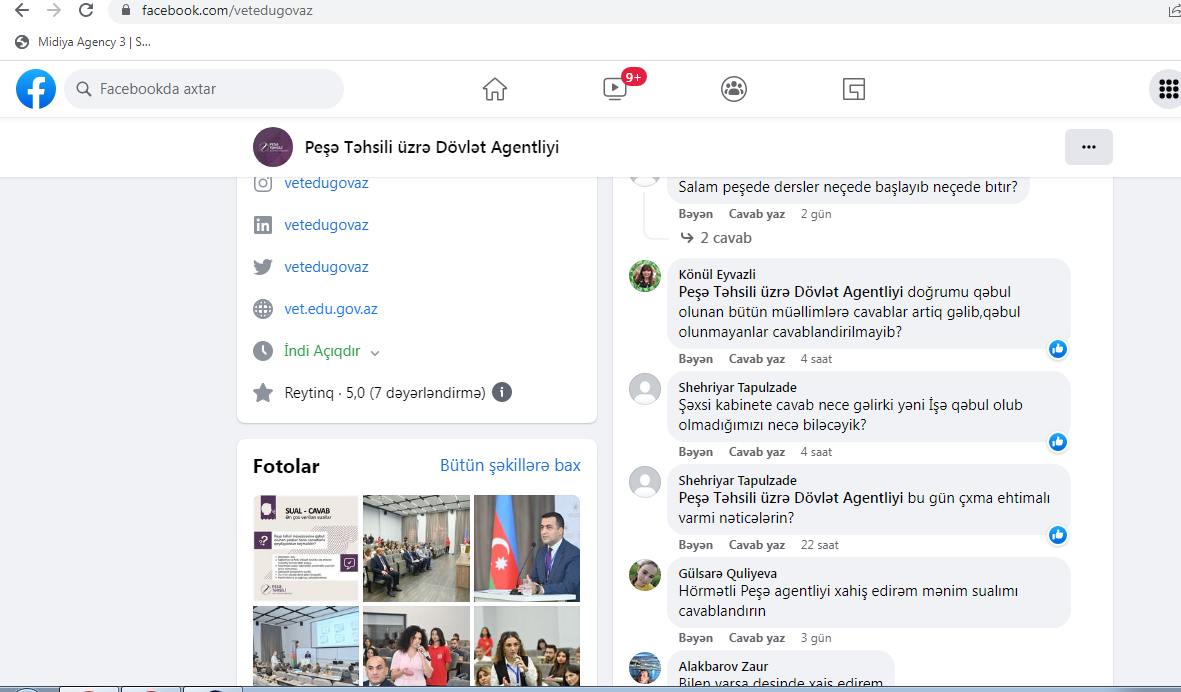Open the LinkedIn vetedugovaz link

click(x=326, y=225)
